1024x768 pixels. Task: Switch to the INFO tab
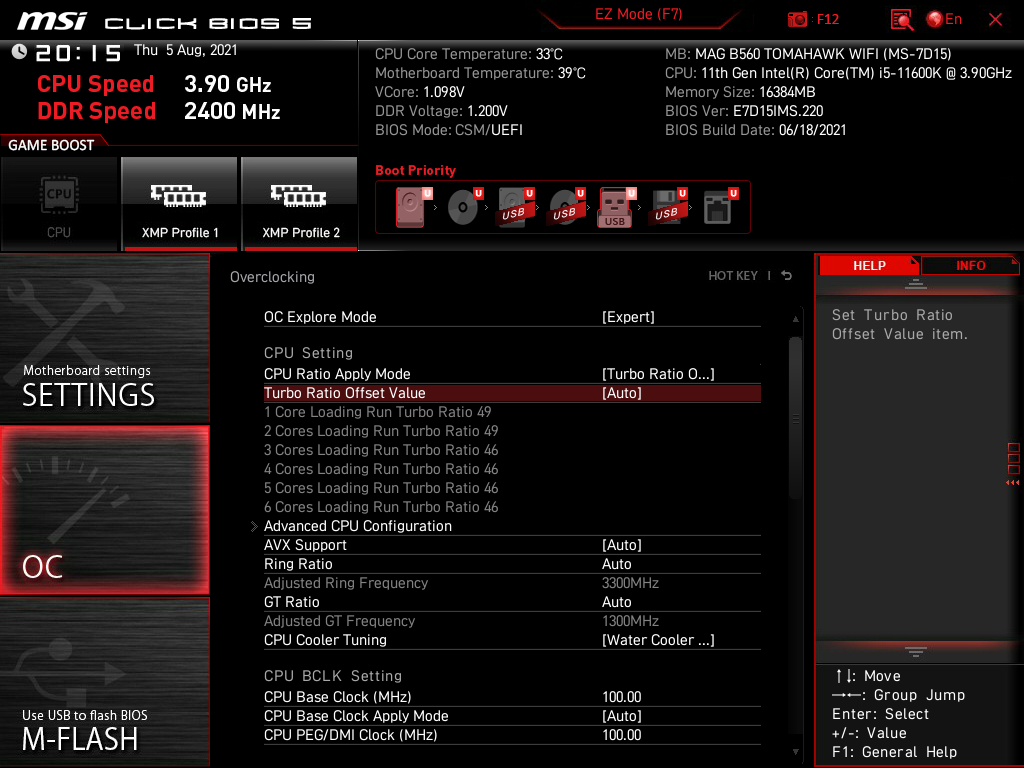[x=970, y=266]
